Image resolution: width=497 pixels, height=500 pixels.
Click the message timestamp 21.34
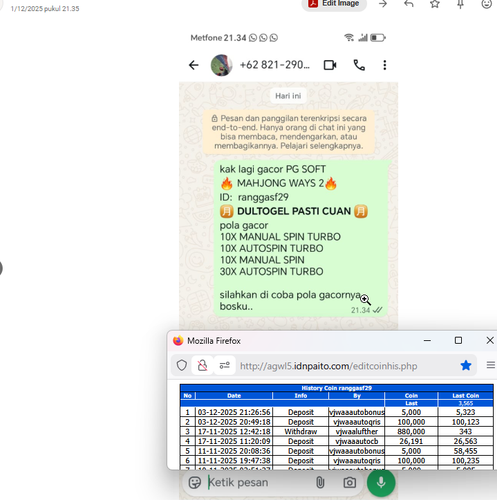360,310
